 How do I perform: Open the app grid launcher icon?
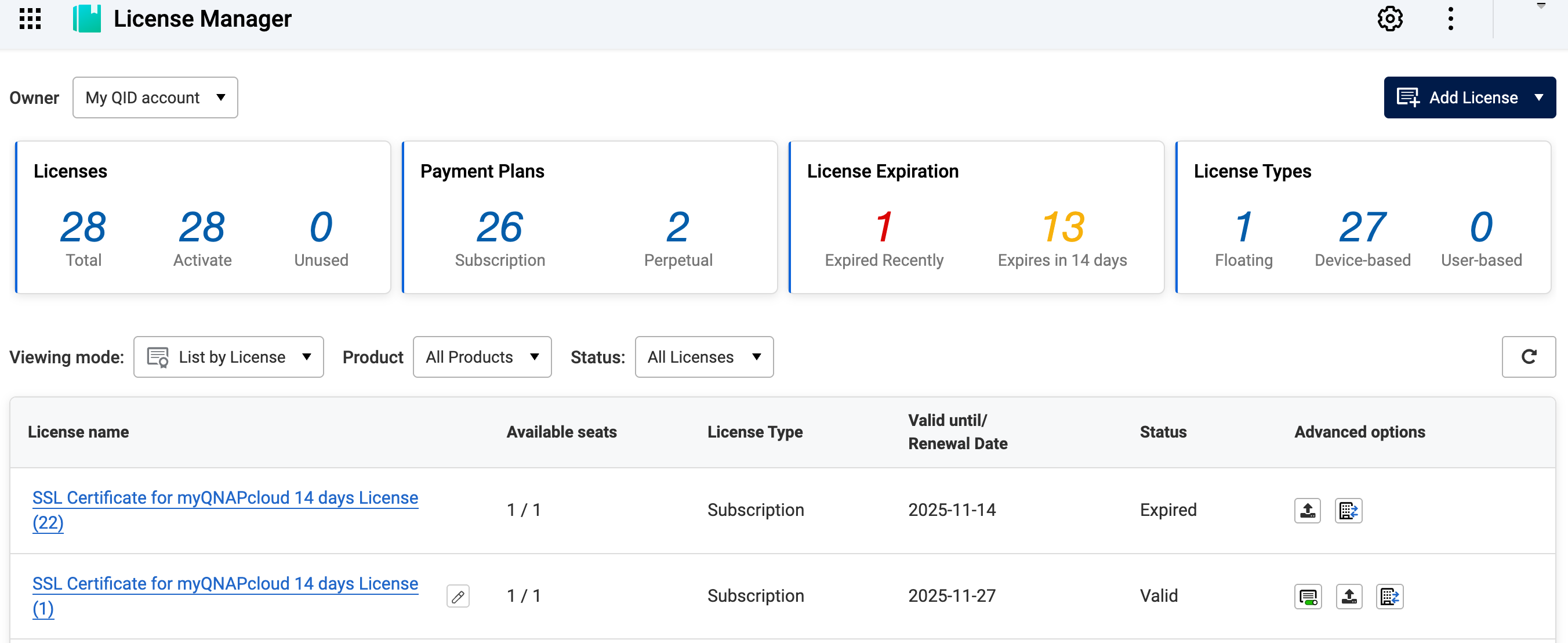30,19
